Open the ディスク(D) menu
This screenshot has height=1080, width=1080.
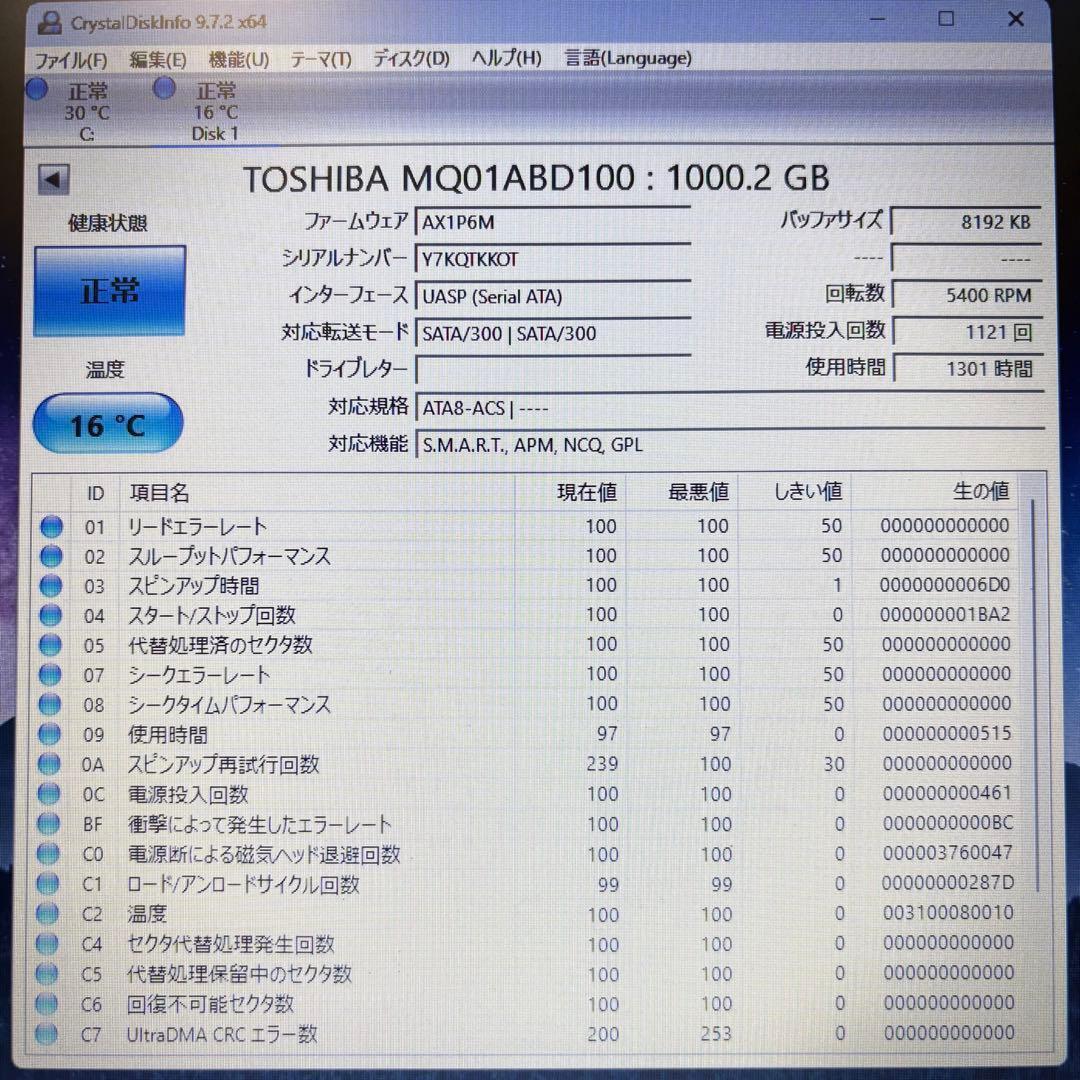pos(410,58)
